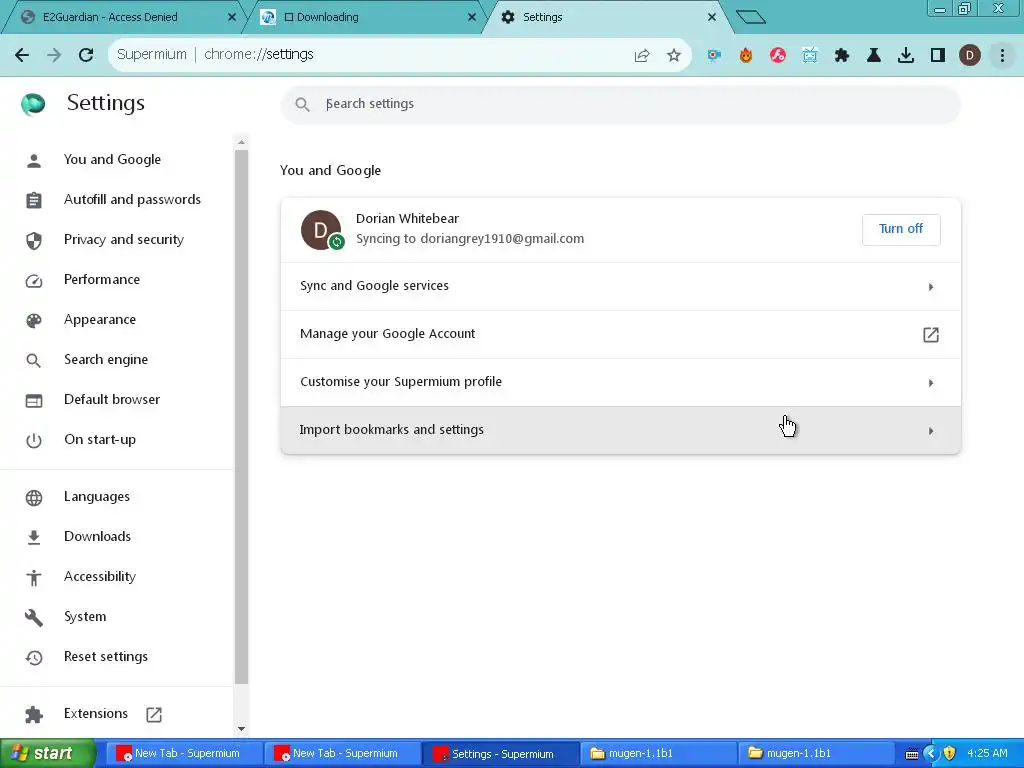The width and height of the screenshot is (1024, 768).
Task: Open the Windows start button
Action: [48, 754]
